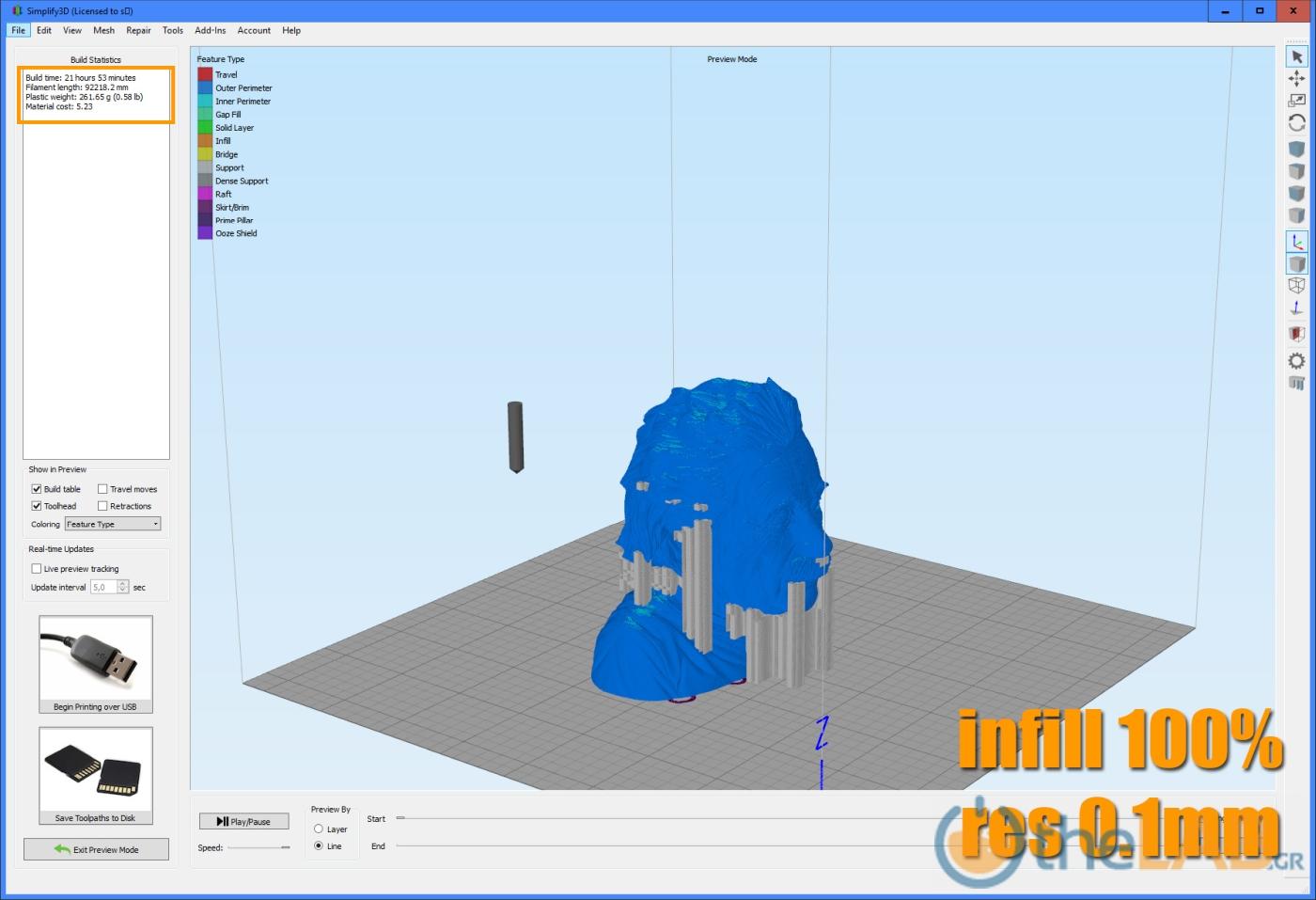Click the 'Preview Mode' heading text
This screenshot has height=900, width=1316.
point(732,59)
